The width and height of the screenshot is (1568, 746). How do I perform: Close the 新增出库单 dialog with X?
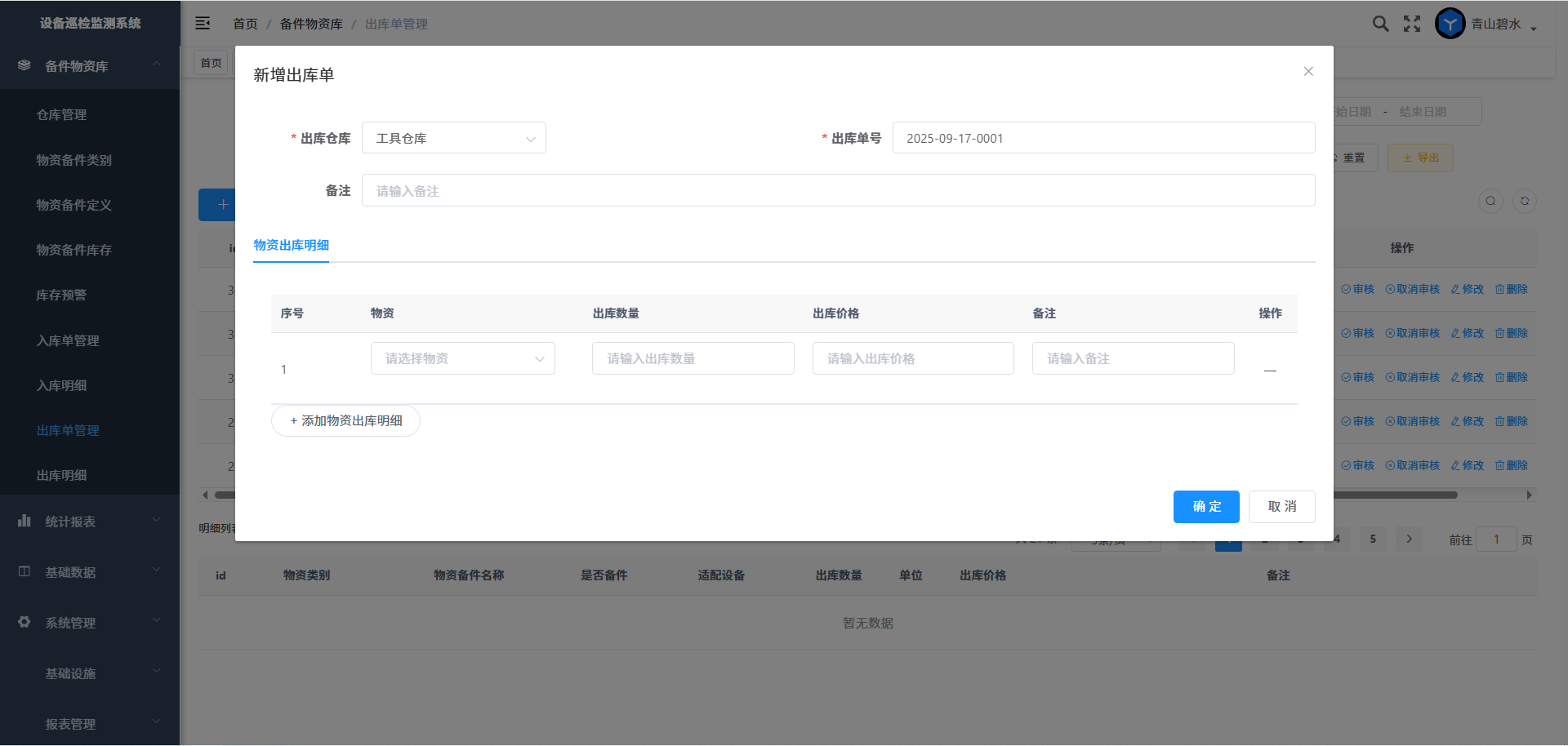pos(1308,72)
